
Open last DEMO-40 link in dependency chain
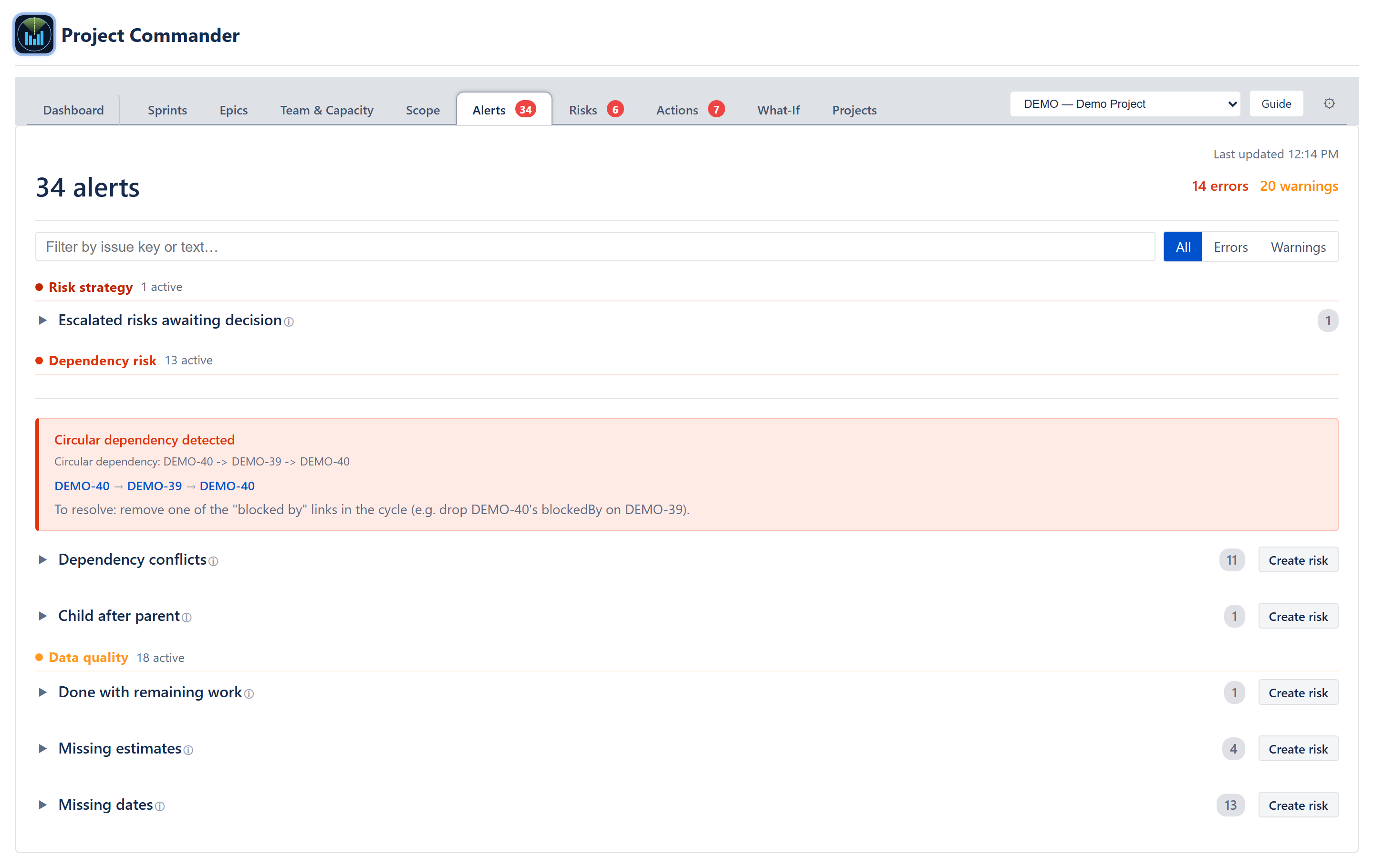tap(227, 486)
